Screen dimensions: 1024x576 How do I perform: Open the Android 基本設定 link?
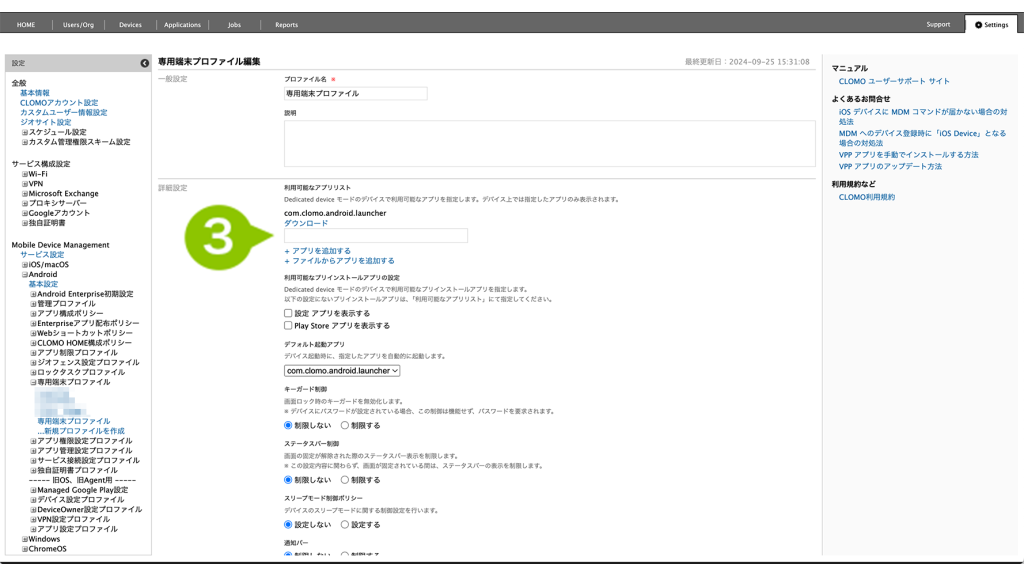[x=43, y=284]
